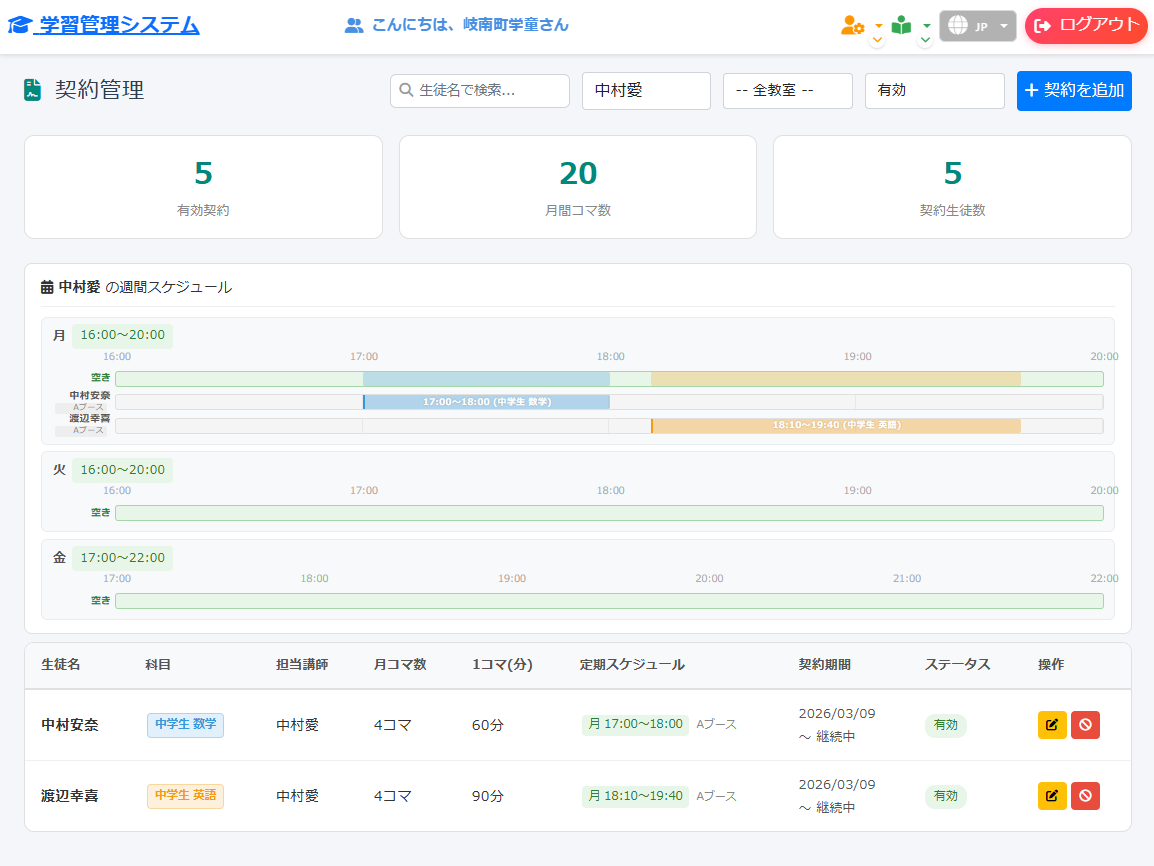The height and width of the screenshot is (866, 1154).
Task: Click the blue 17:00〜18:00 中学生 数学 block
Action: pos(486,402)
